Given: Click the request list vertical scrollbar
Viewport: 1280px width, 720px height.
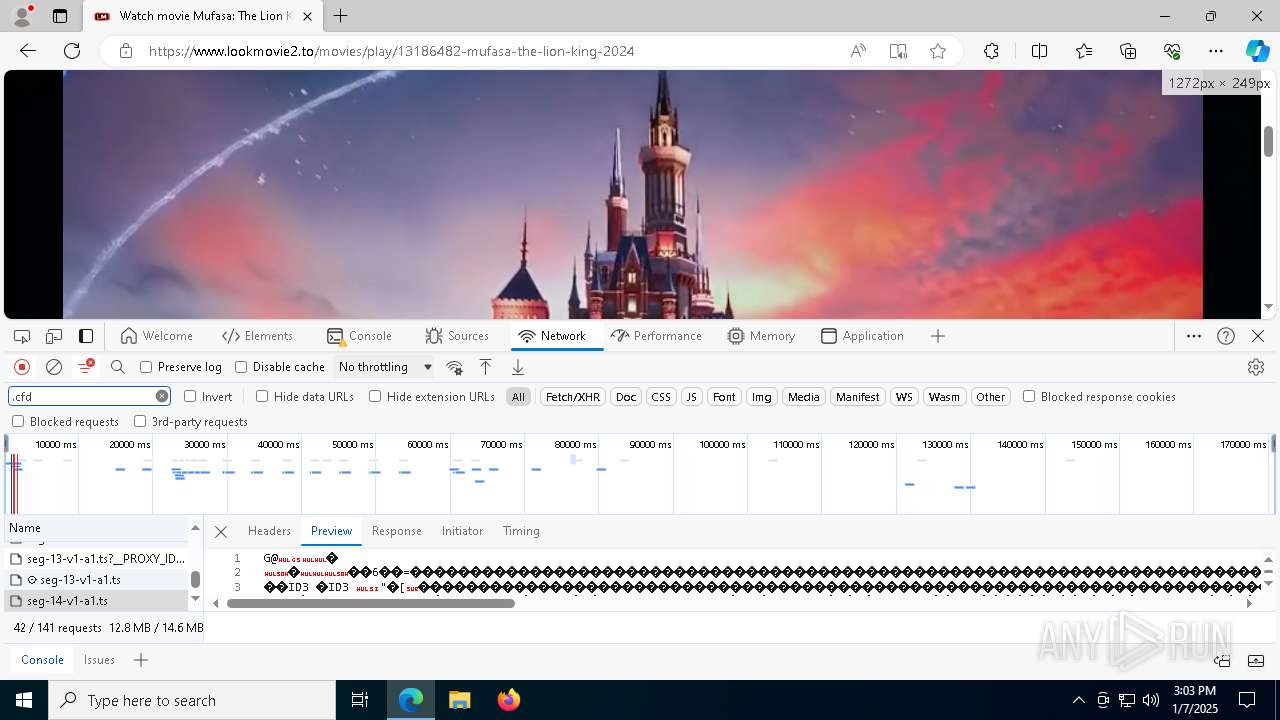Looking at the screenshot, I should tap(195, 580).
